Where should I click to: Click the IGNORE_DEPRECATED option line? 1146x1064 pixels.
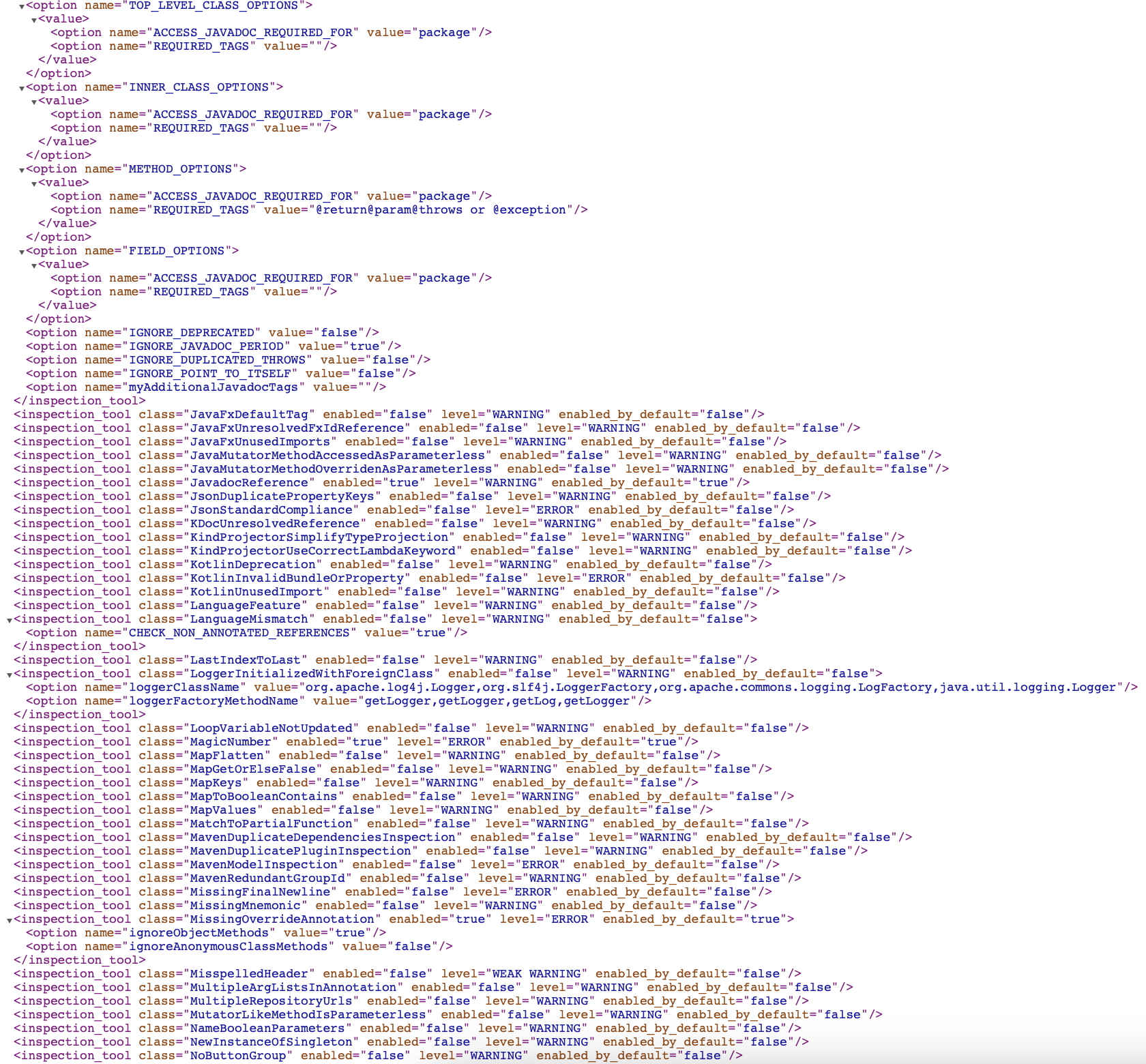(203, 333)
